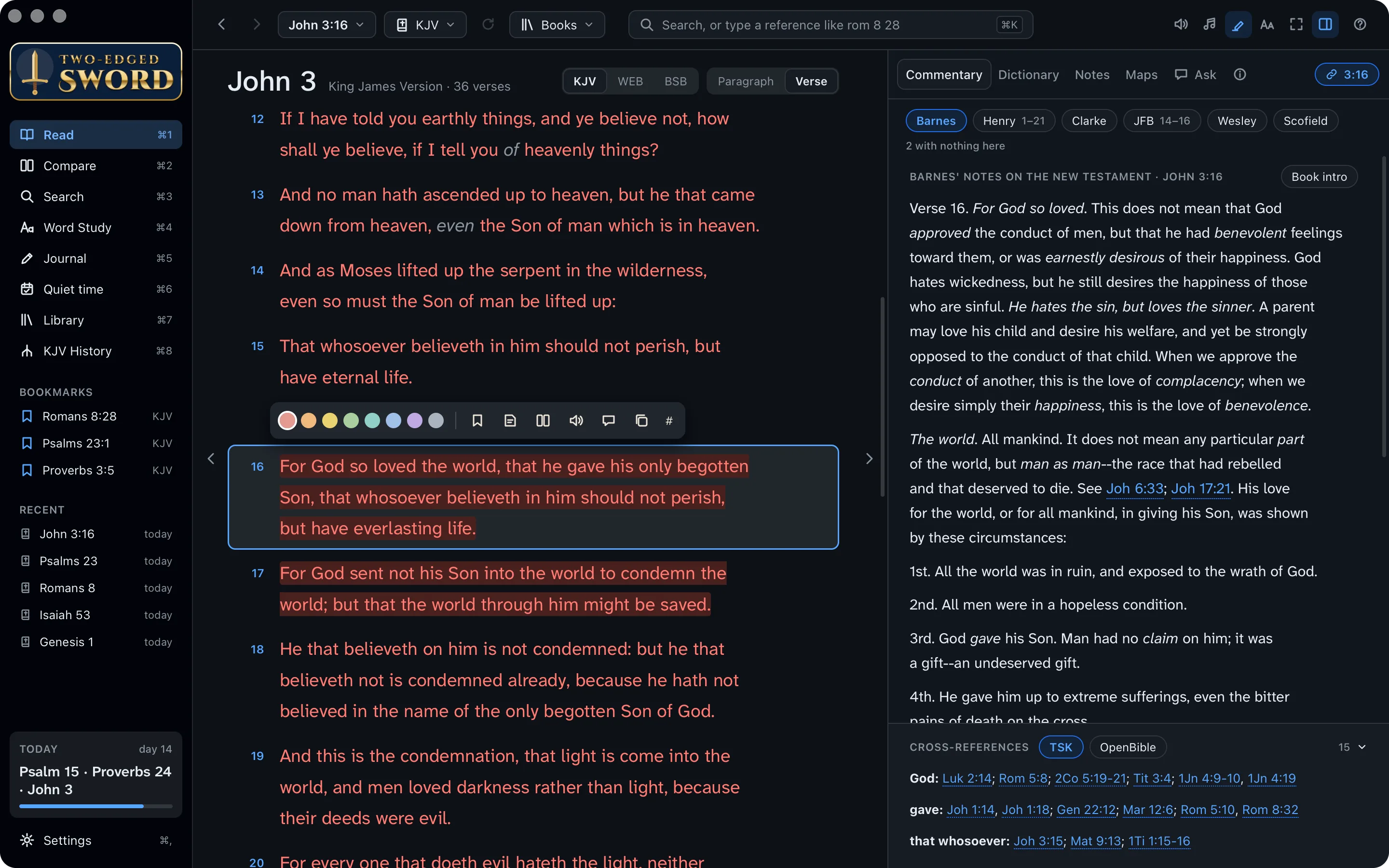The width and height of the screenshot is (1389, 868).
Task: Open the Dictionary tab
Action: pos(1028,75)
